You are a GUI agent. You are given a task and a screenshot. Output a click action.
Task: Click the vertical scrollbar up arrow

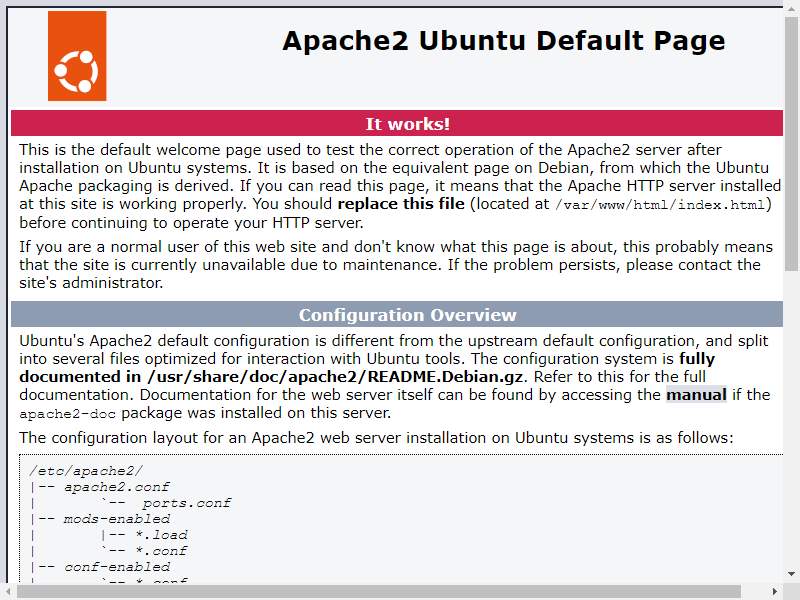[791, 7]
